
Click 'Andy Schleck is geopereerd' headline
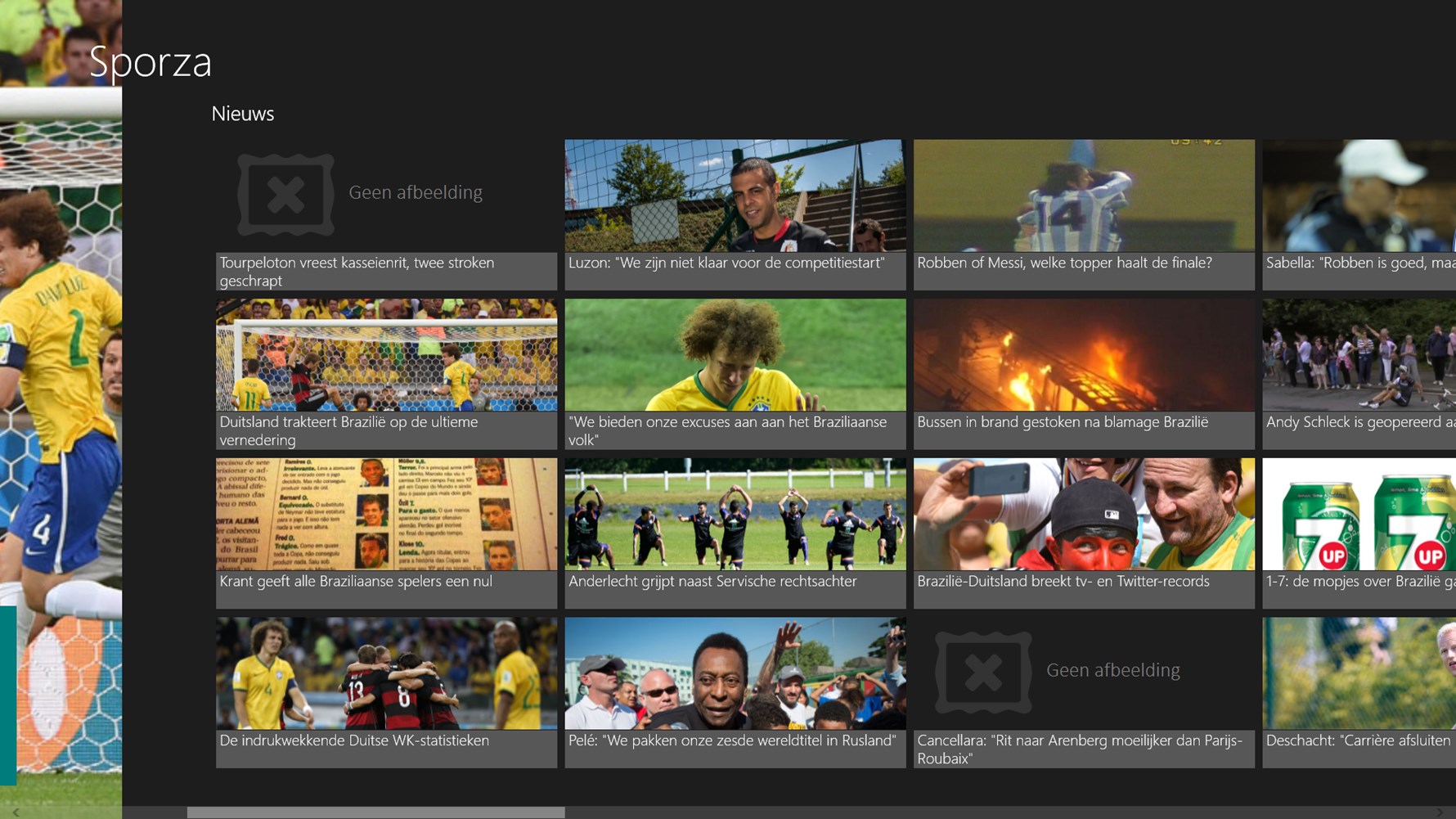[1361, 422]
